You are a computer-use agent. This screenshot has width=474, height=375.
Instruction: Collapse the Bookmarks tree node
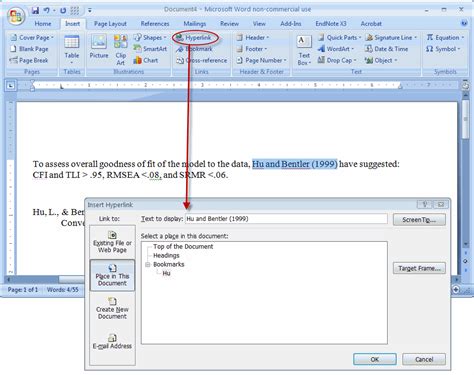[x=148, y=265]
